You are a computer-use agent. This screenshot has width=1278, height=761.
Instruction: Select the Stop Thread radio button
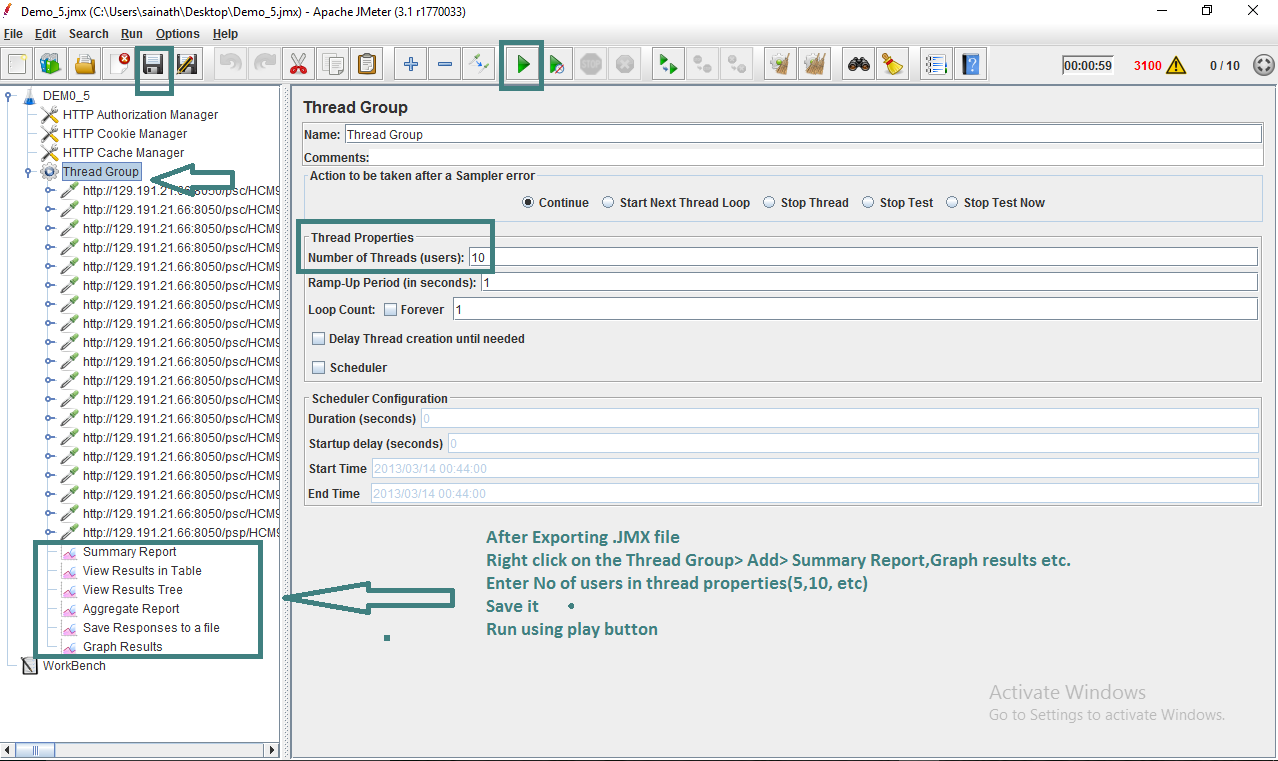click(769, 202)
